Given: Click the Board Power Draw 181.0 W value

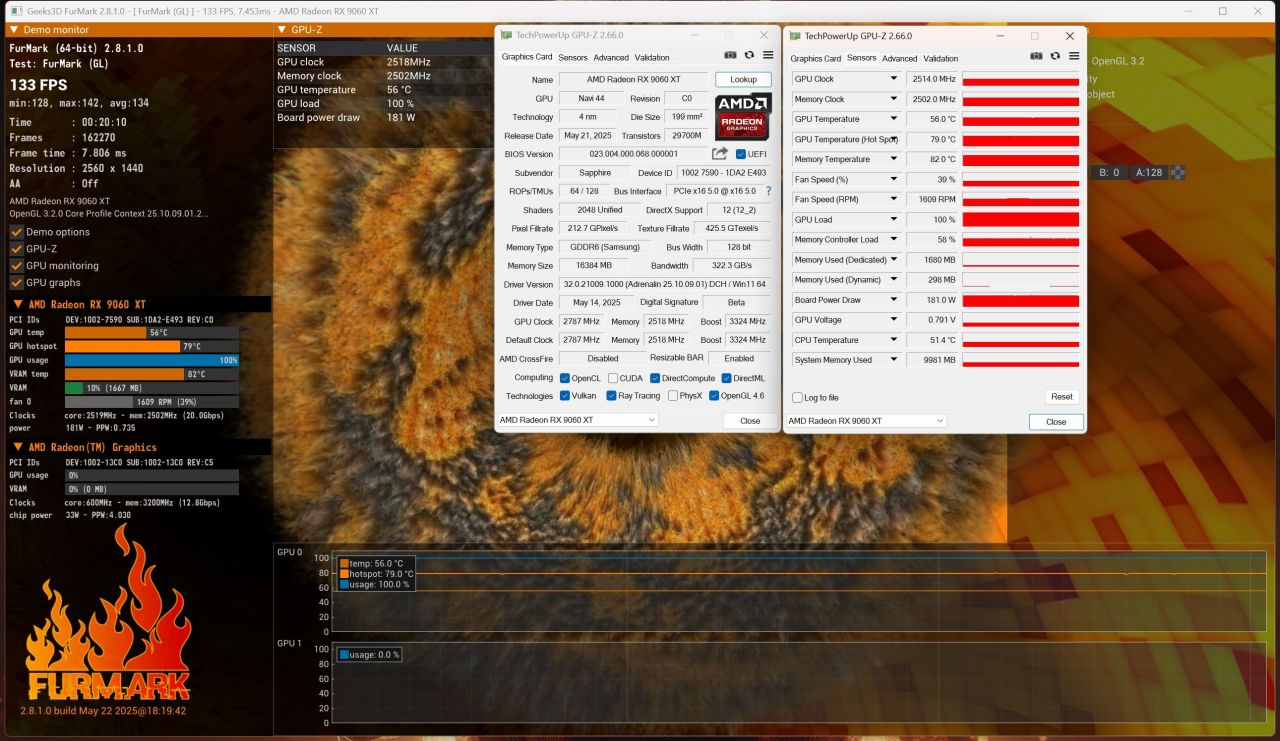Looking at the screenshot, I should coord(931,300).
